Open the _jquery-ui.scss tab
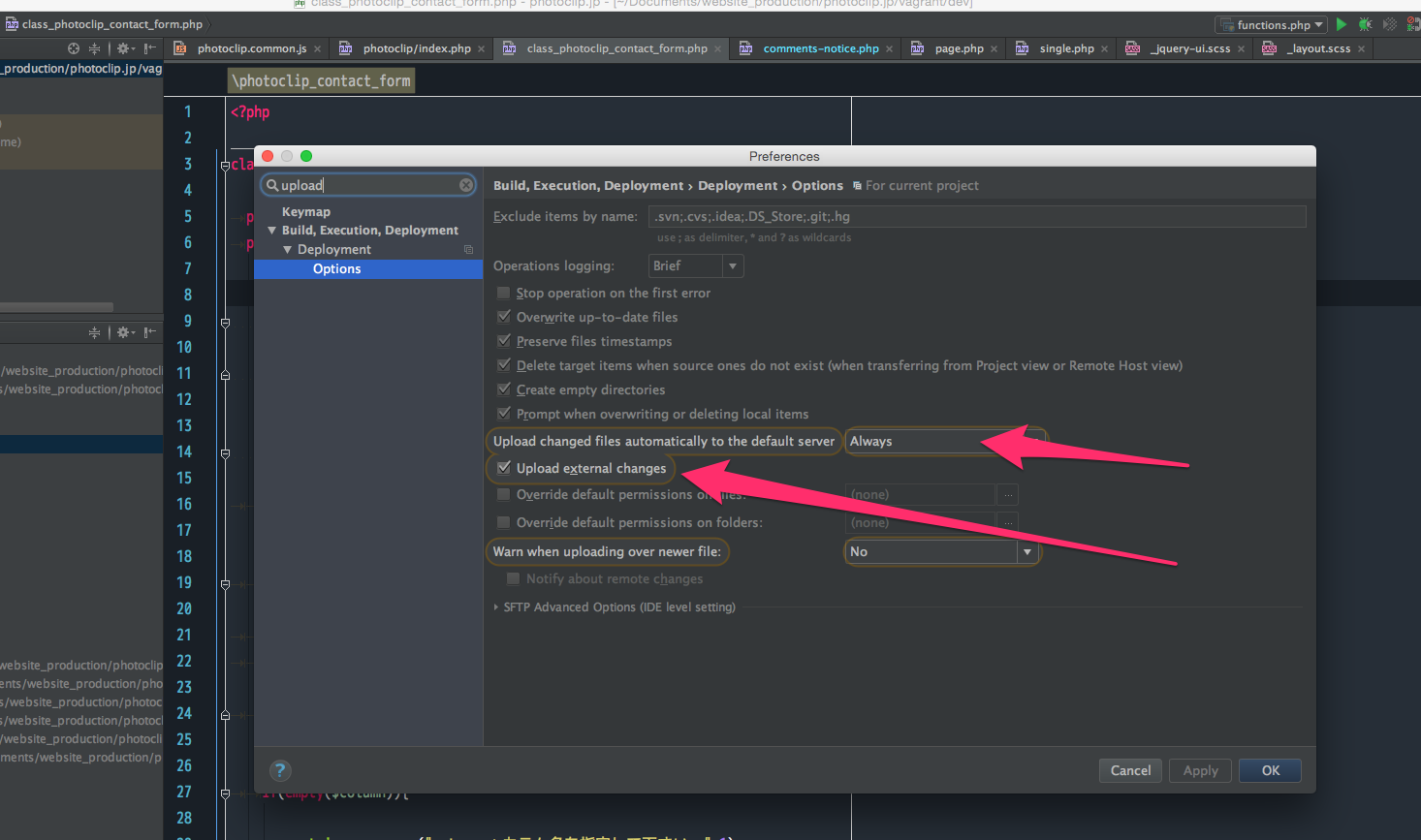The image size is (1421, 840). click(x=1190, y=47)
